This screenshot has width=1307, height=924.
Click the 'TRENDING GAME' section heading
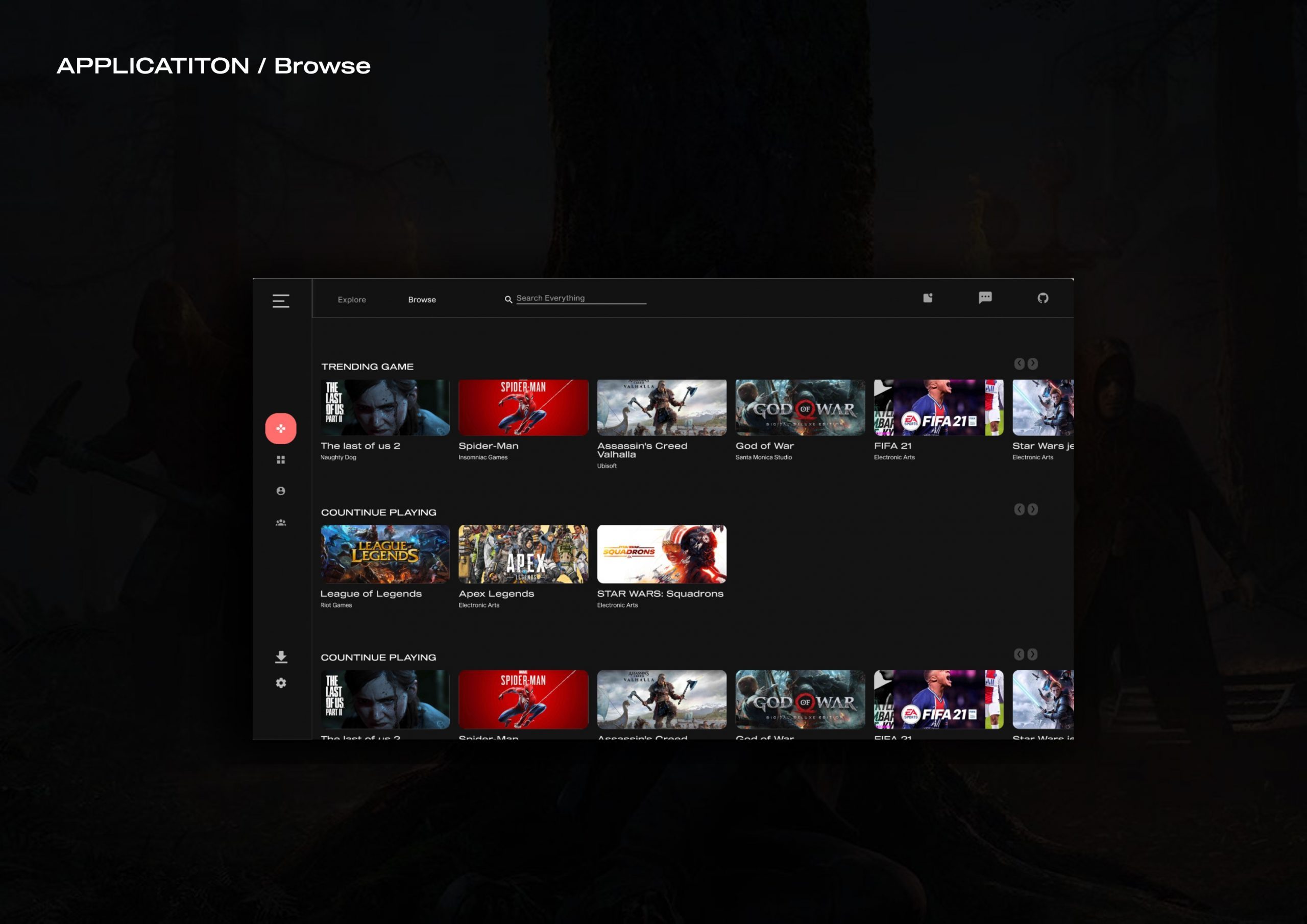367,367
